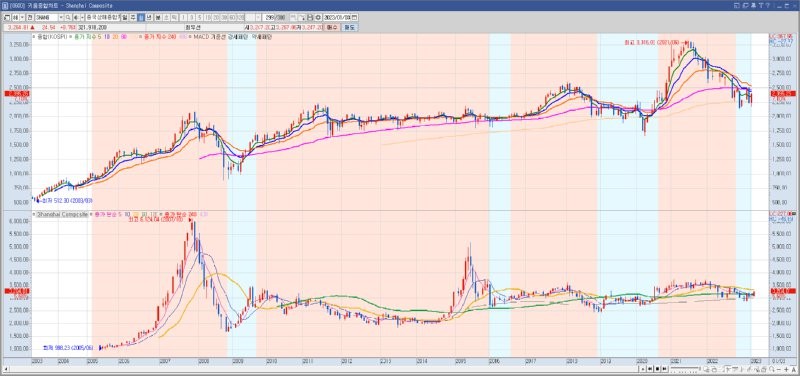
Task: Select the 60 interval tab
Action: [232, 17]
